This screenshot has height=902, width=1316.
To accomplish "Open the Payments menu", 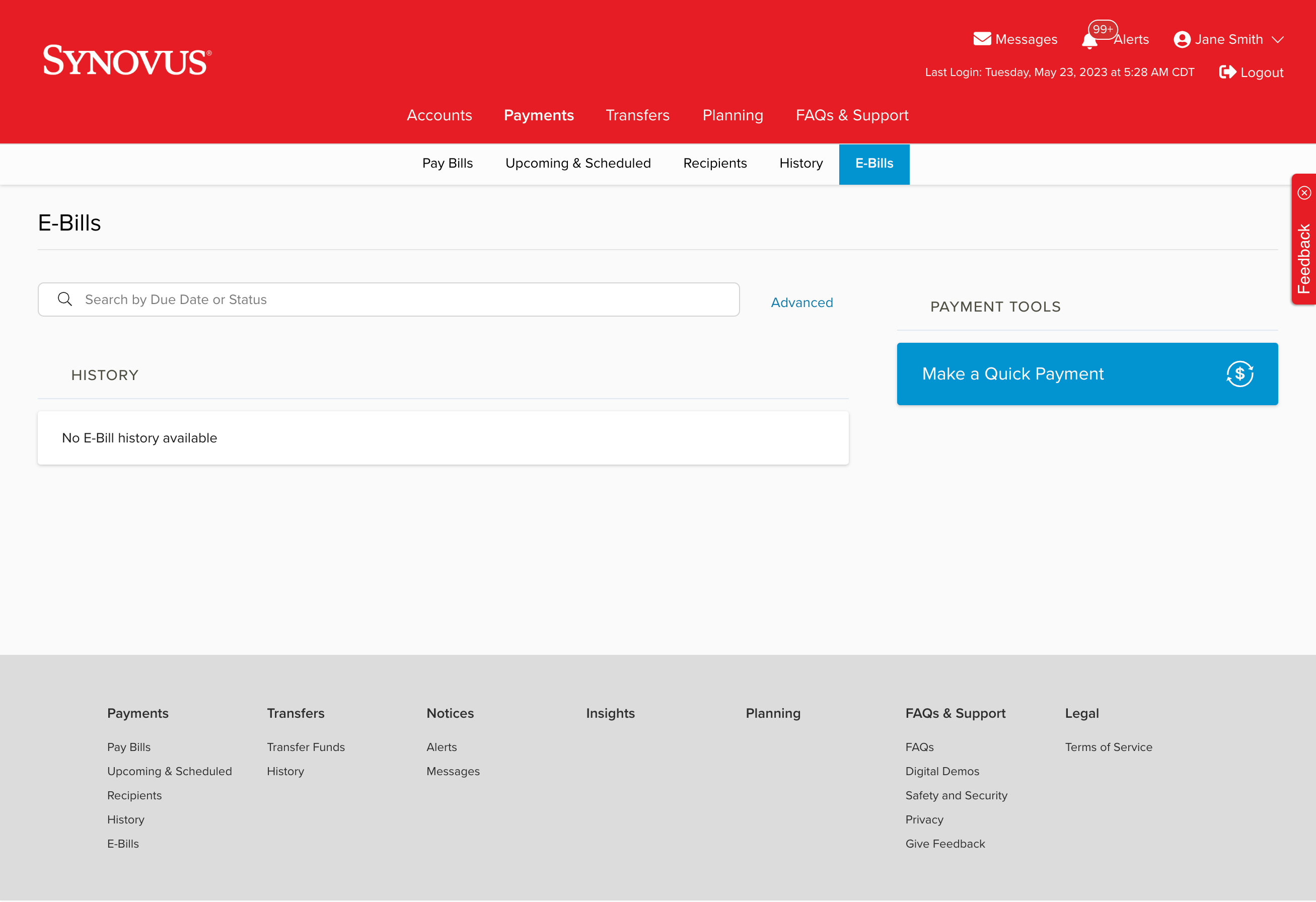I will pos(539,115).
